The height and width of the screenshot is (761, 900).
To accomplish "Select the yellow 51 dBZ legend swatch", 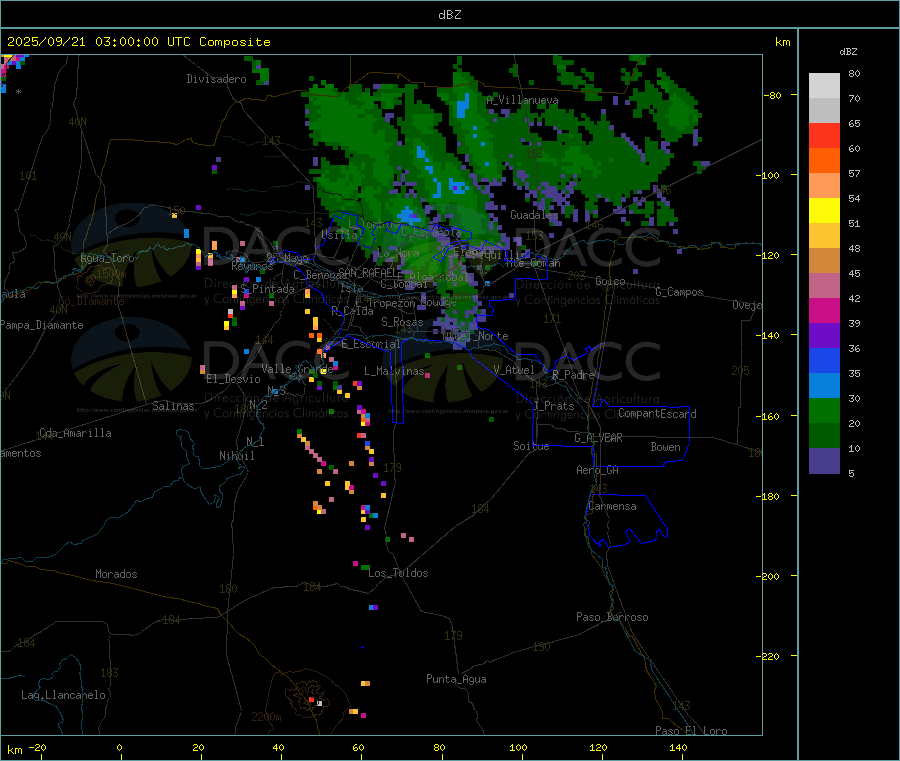I will point(824,211).
